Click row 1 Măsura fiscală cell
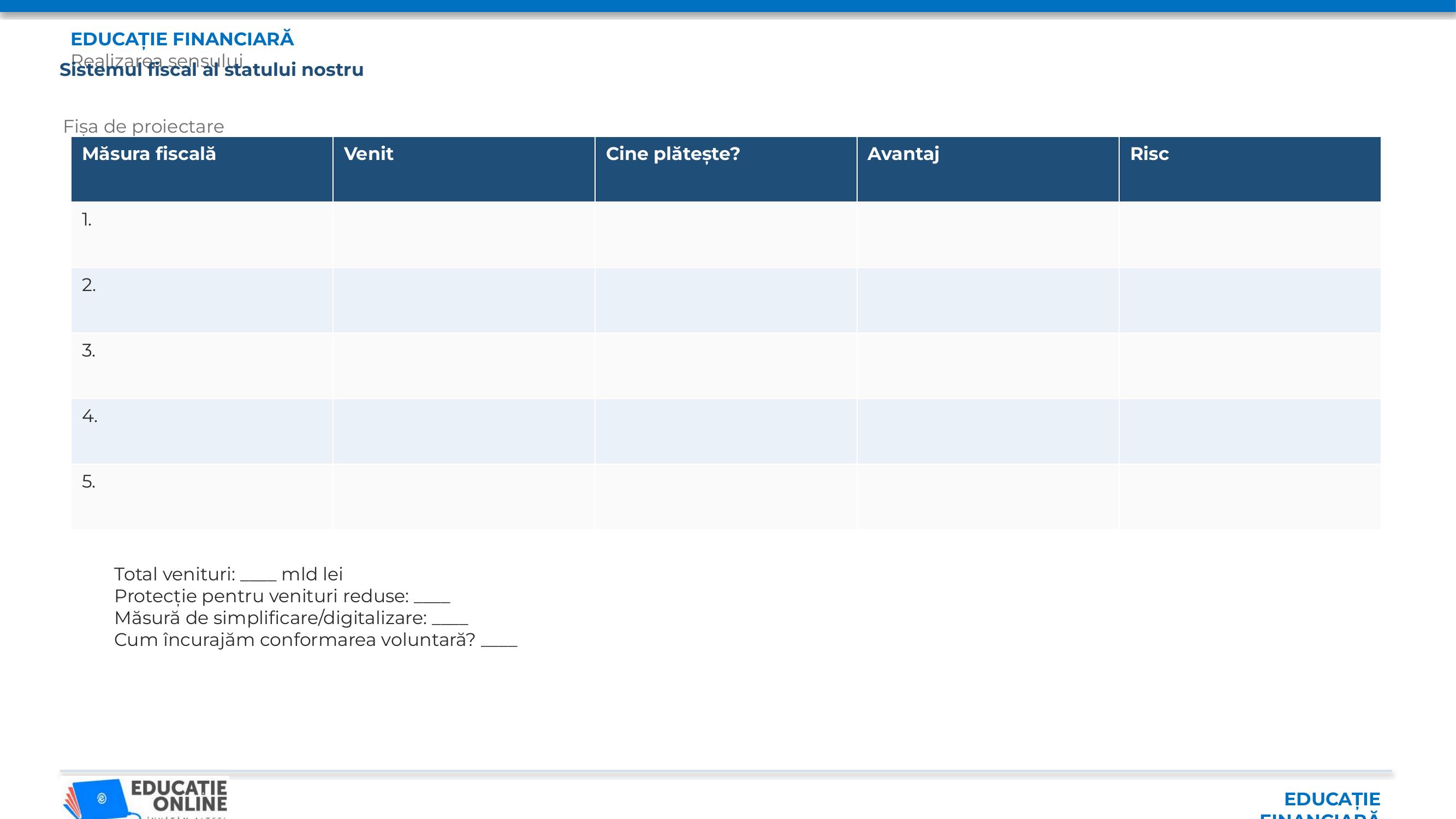This screenshot has width=1456, height=819. point(202,235)
